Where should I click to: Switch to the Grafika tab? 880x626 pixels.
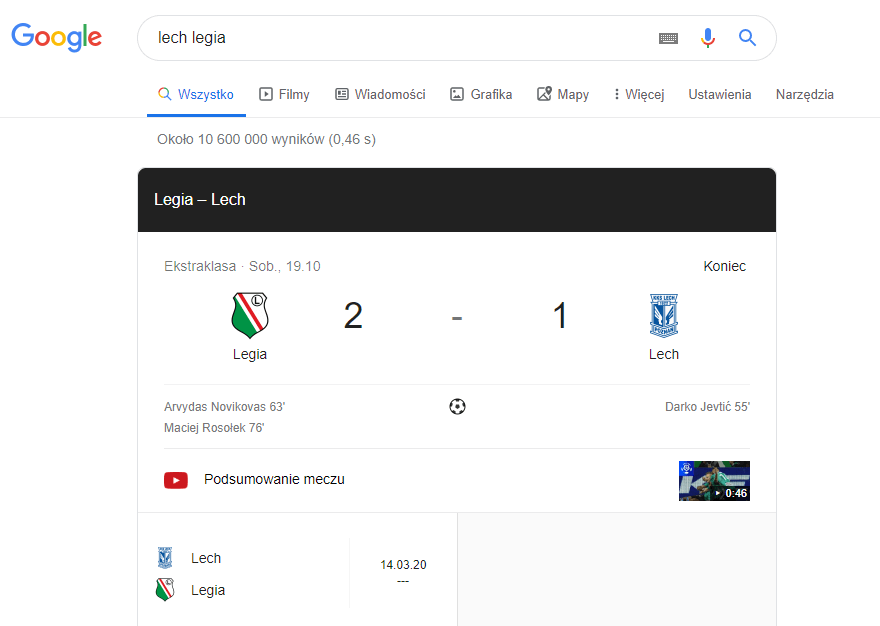click(481, 95)
